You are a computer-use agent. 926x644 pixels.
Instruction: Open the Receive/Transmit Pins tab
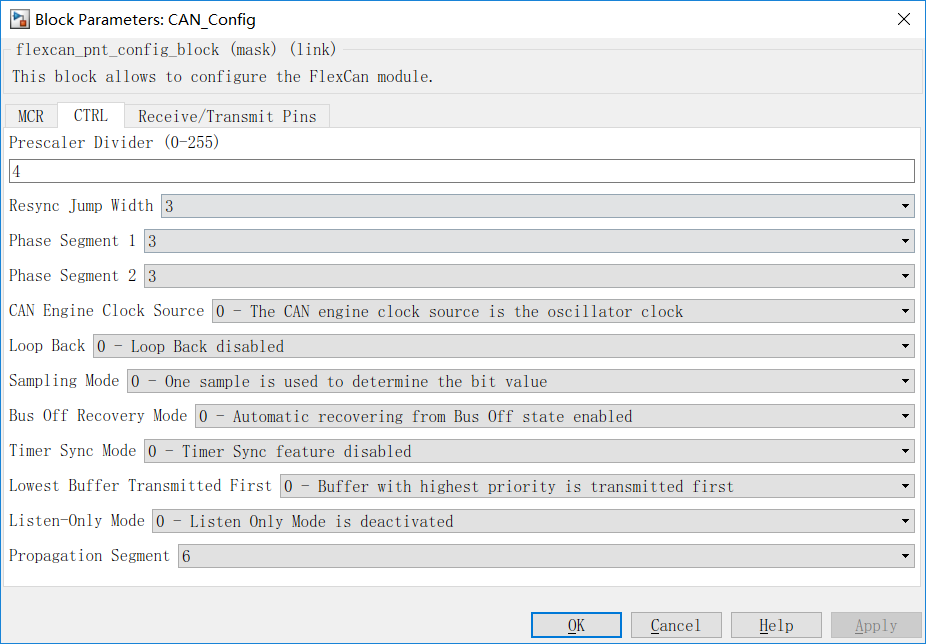click(x=227, y=116)
